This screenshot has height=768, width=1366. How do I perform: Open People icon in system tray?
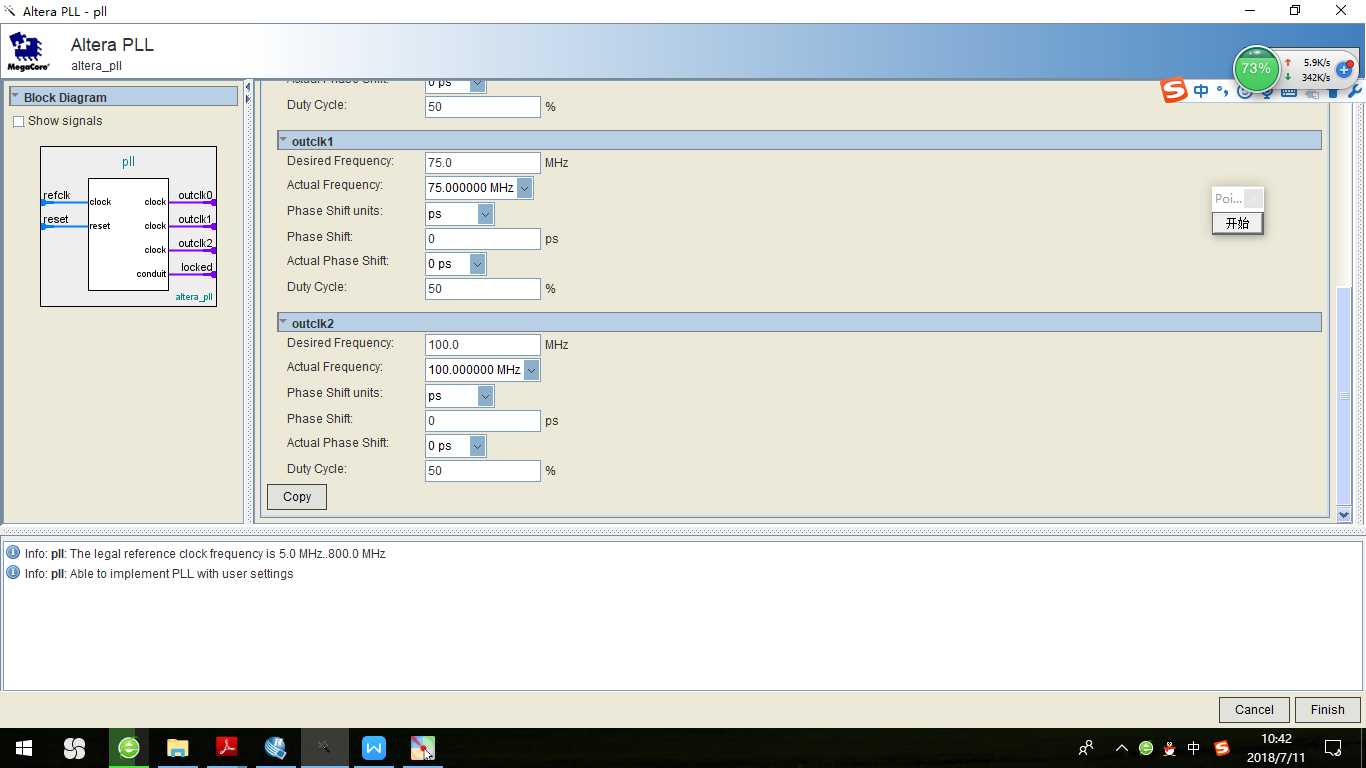1086,748
